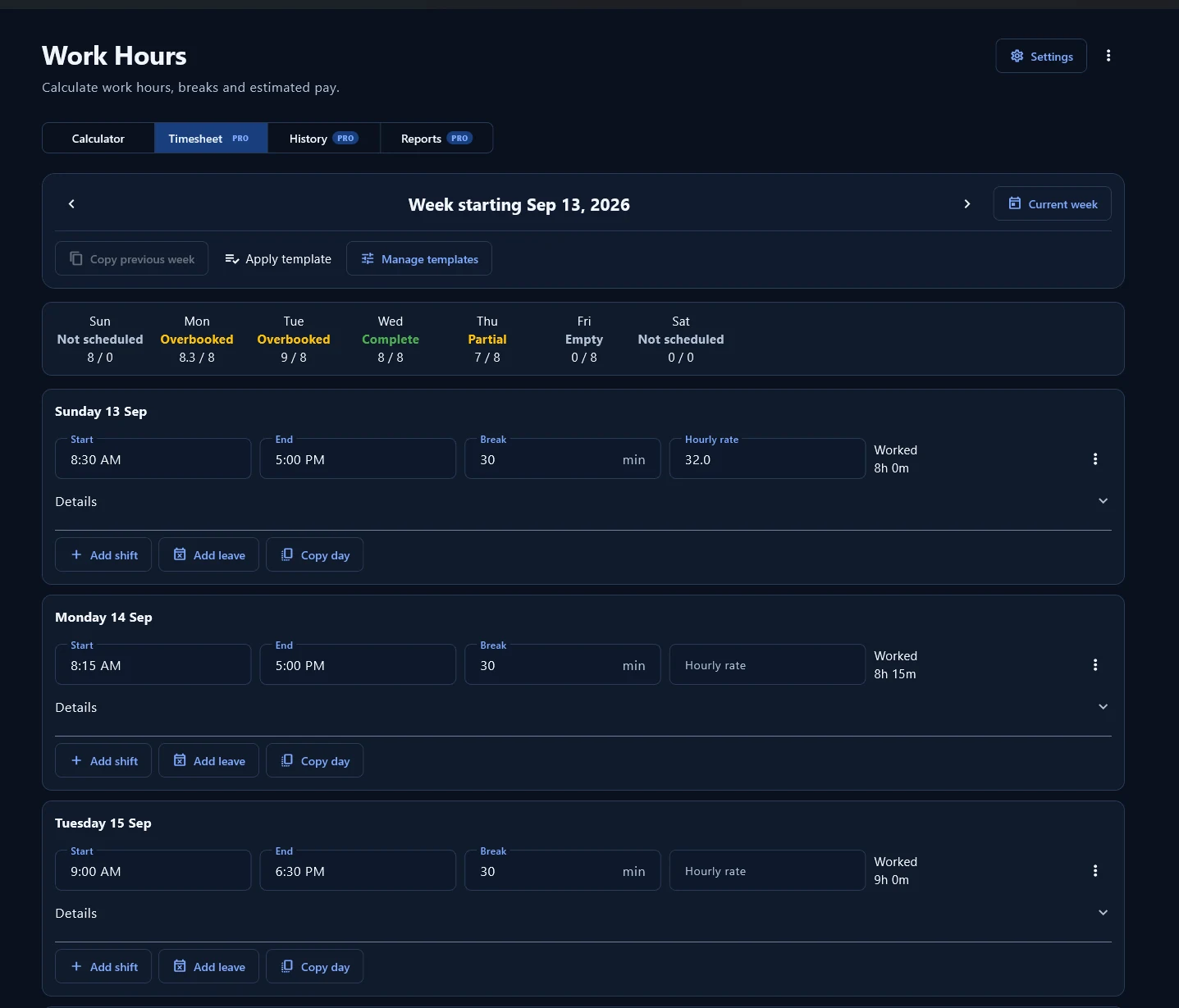The image size is (1179, 1008).
Task: Copy the Tuesday 15 Sep day
Action: [314, 966]
